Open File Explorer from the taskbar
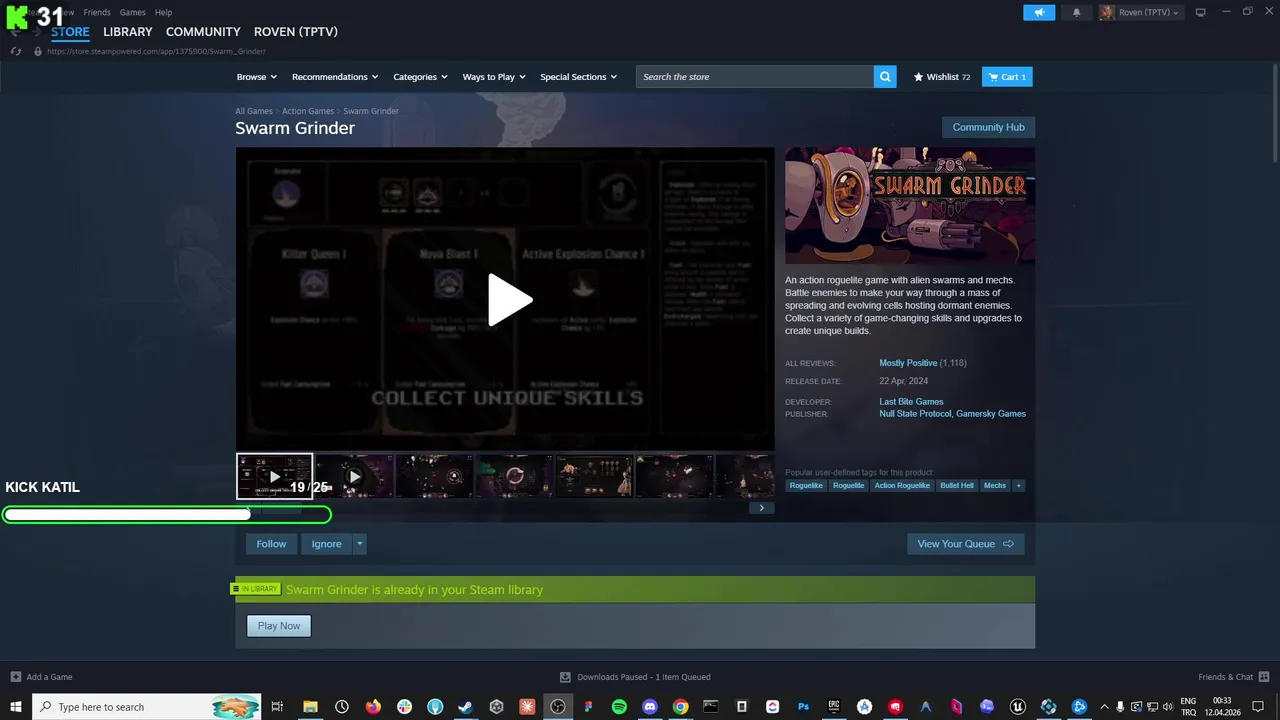 [311, 707]
